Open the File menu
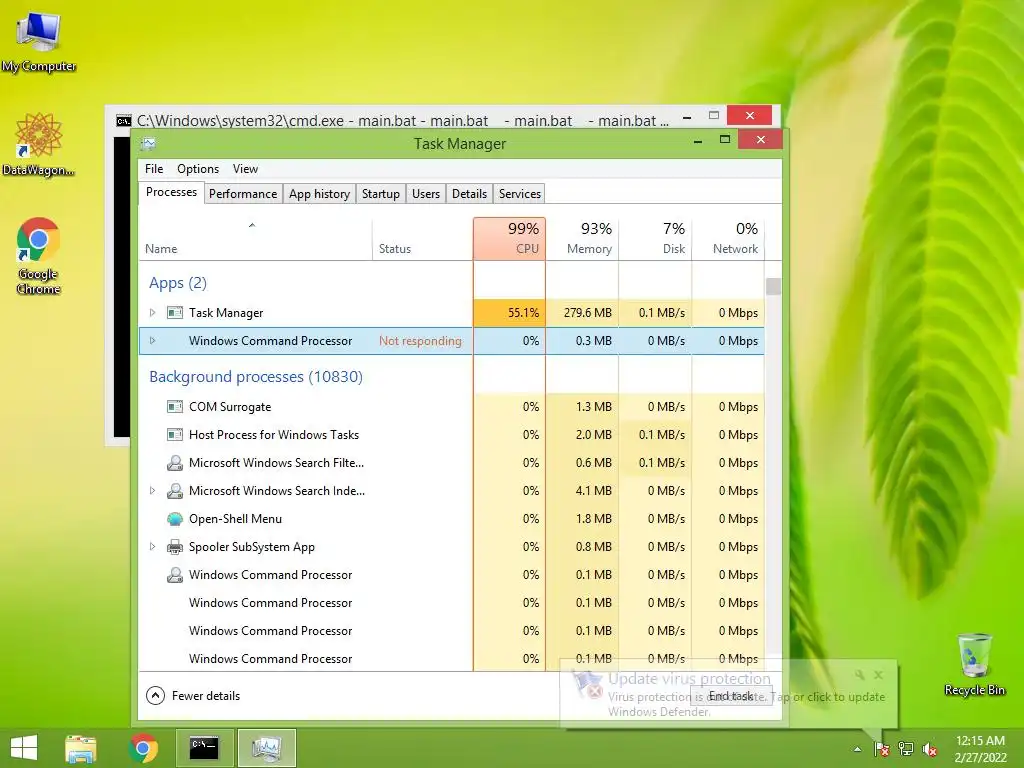The image size is (1024, 768). (x=154, y=169)
